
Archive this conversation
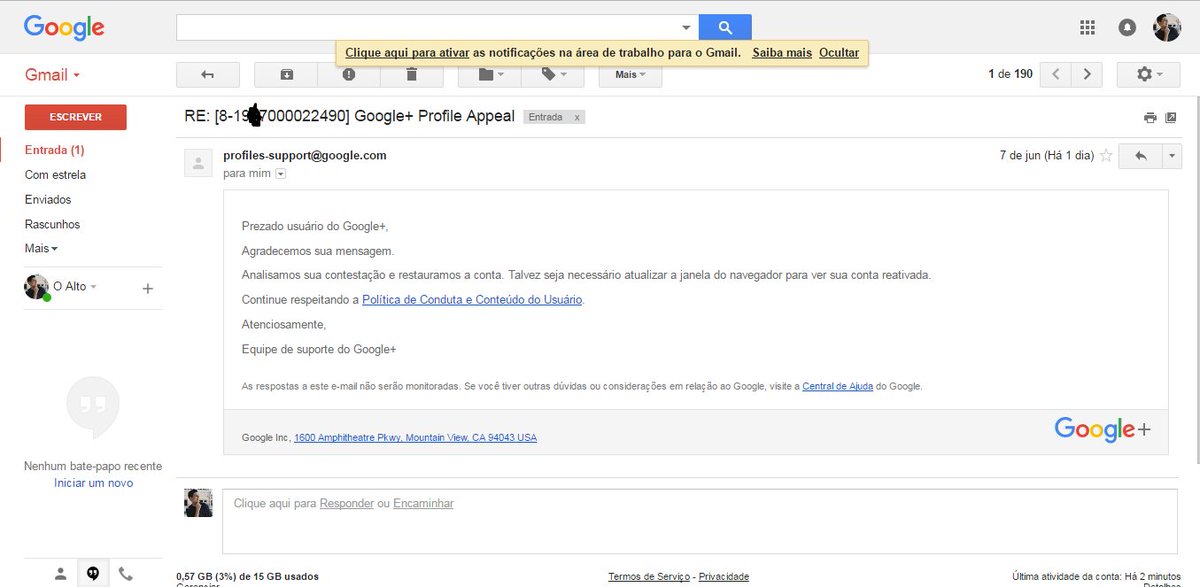click(286, 74)
